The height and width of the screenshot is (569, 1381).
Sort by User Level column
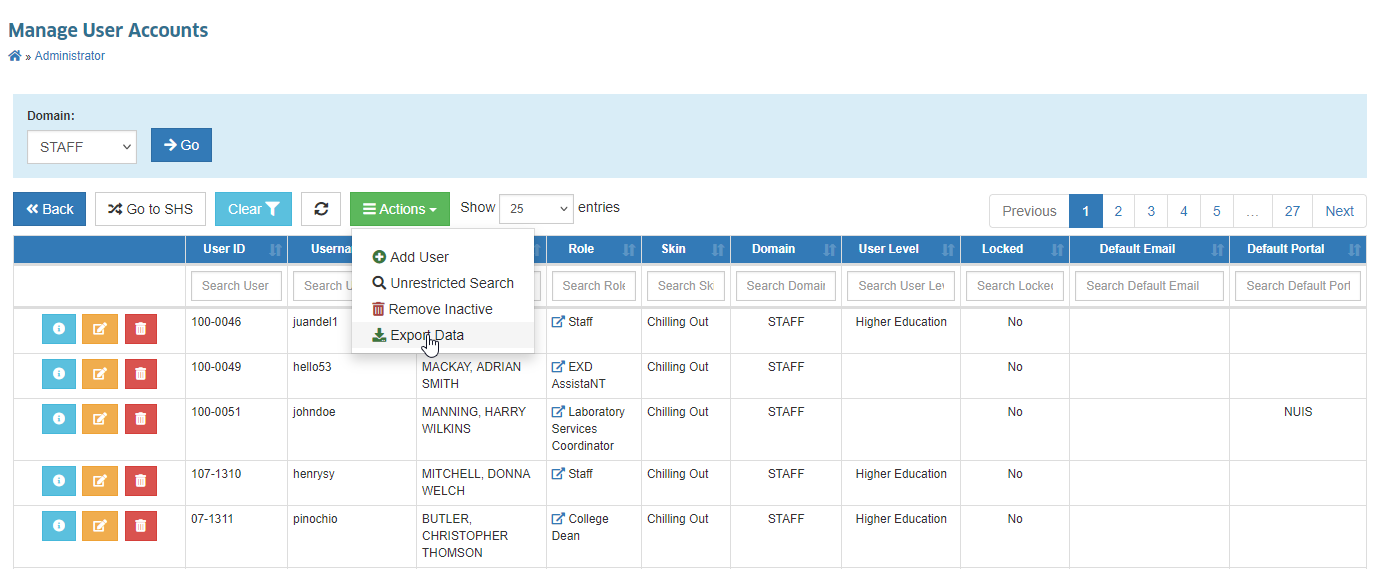point(901,249)
